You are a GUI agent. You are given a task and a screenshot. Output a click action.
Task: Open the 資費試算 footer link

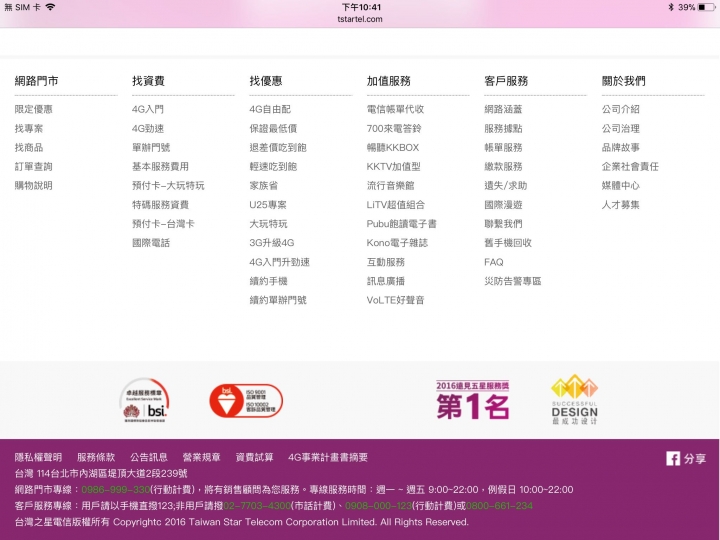[254, 457]
